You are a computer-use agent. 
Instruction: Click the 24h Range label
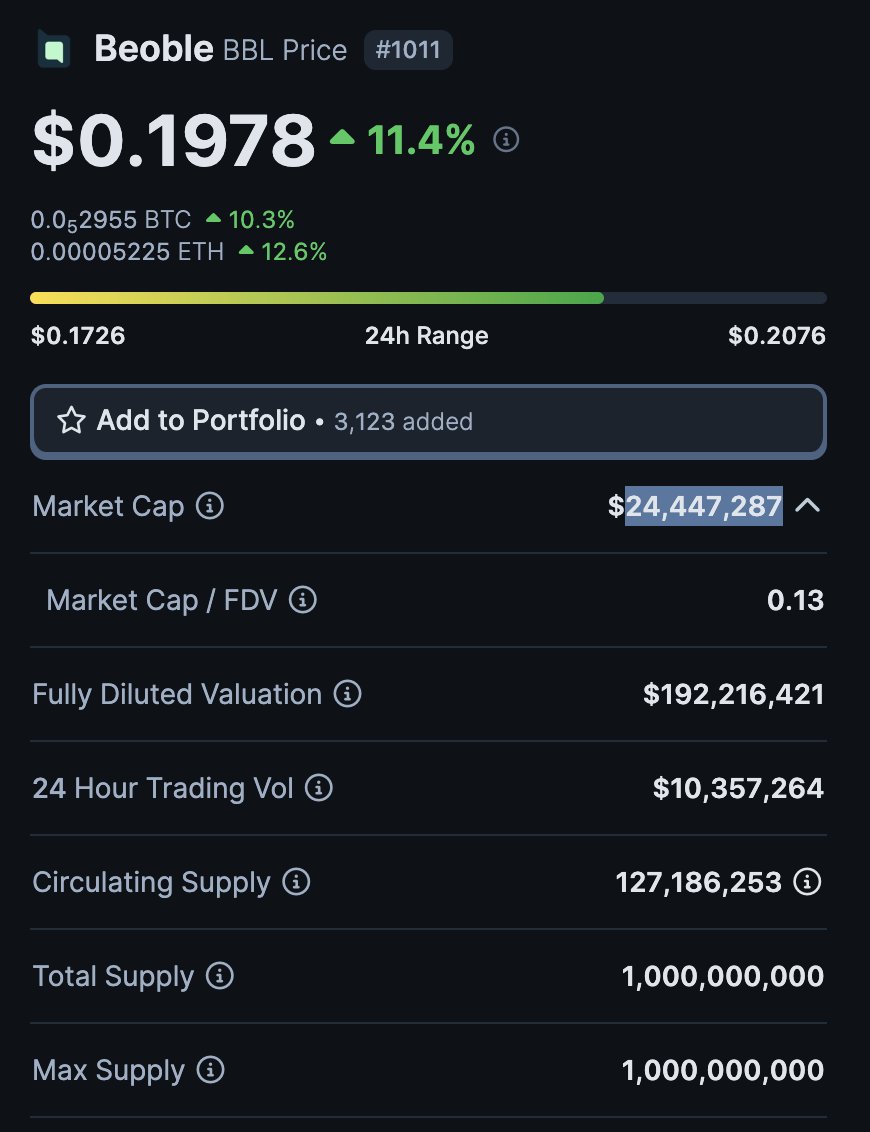(x=426, y=335)
